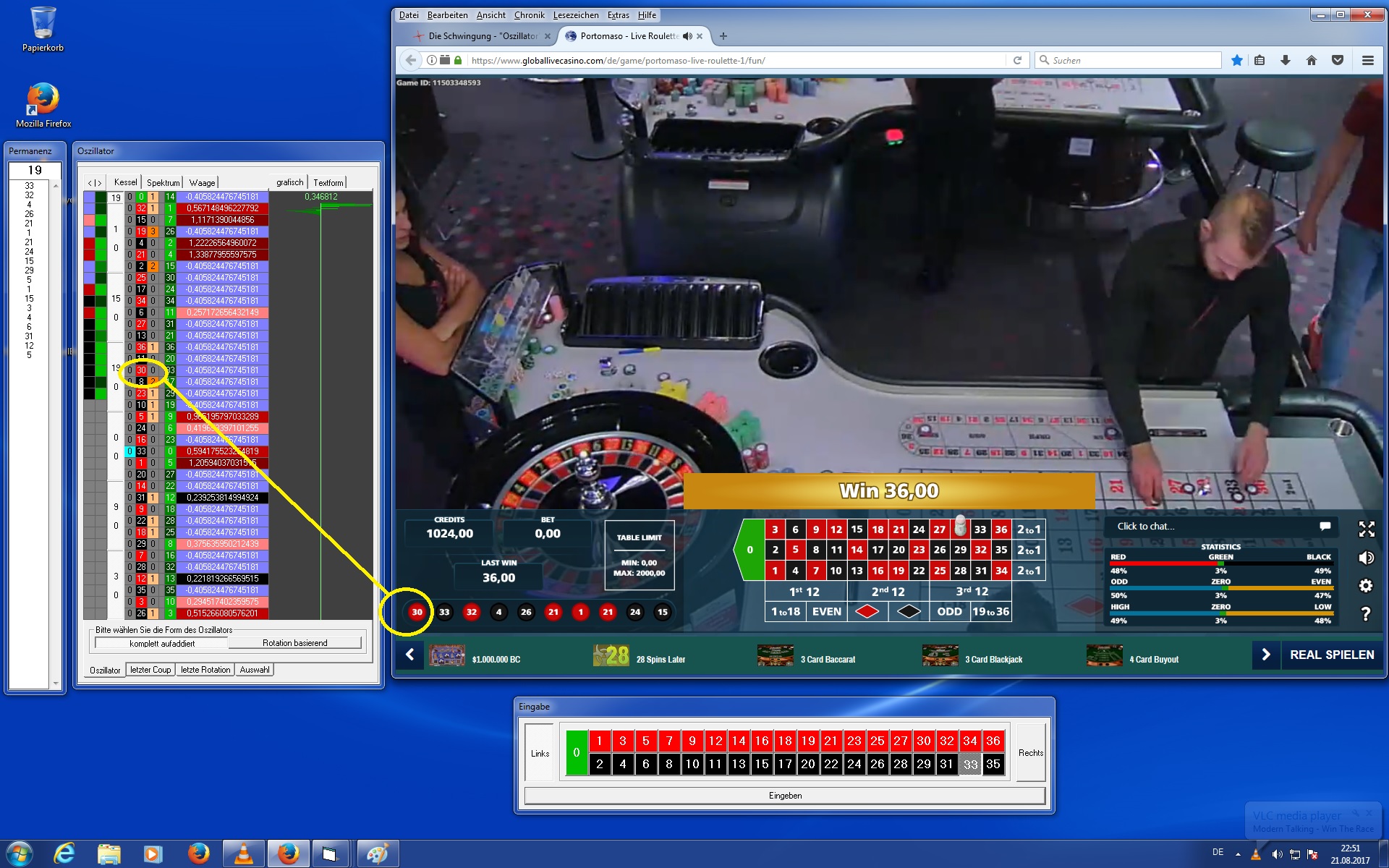The height and width of the screenshot is (868, 1389).
Task: Select black 33 in Eingabe number grid
Action: [x=970, y=764]
